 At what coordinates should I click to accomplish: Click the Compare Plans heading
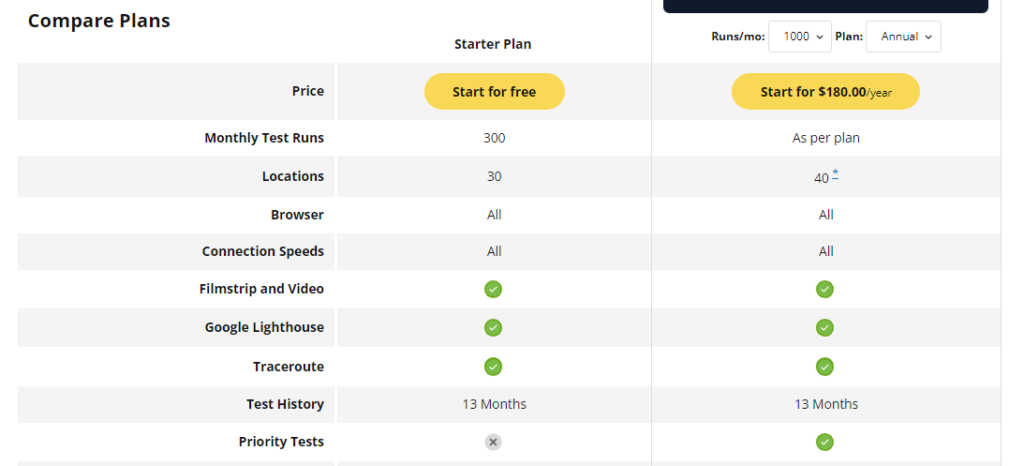tap(99, 21)
